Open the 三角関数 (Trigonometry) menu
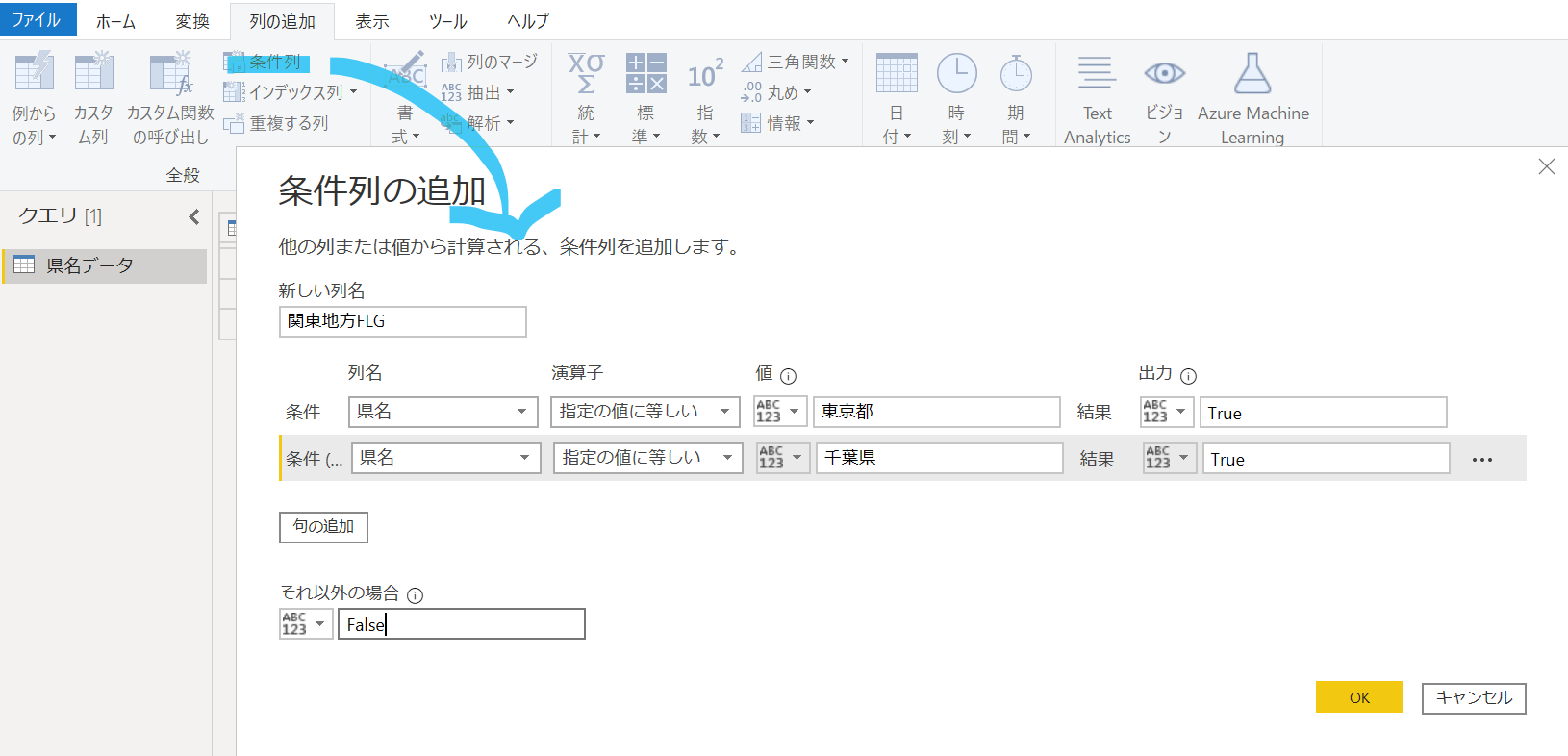Viewport: 1568px width, 756px height. (x=796, y=62)
